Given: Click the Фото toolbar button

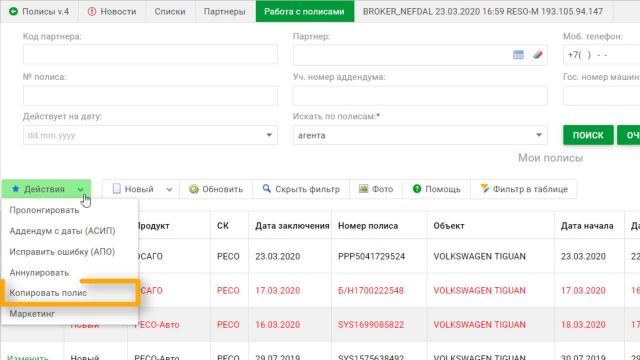Looking at the screenshot, I should pyautogui.click(x=376, y=189).
